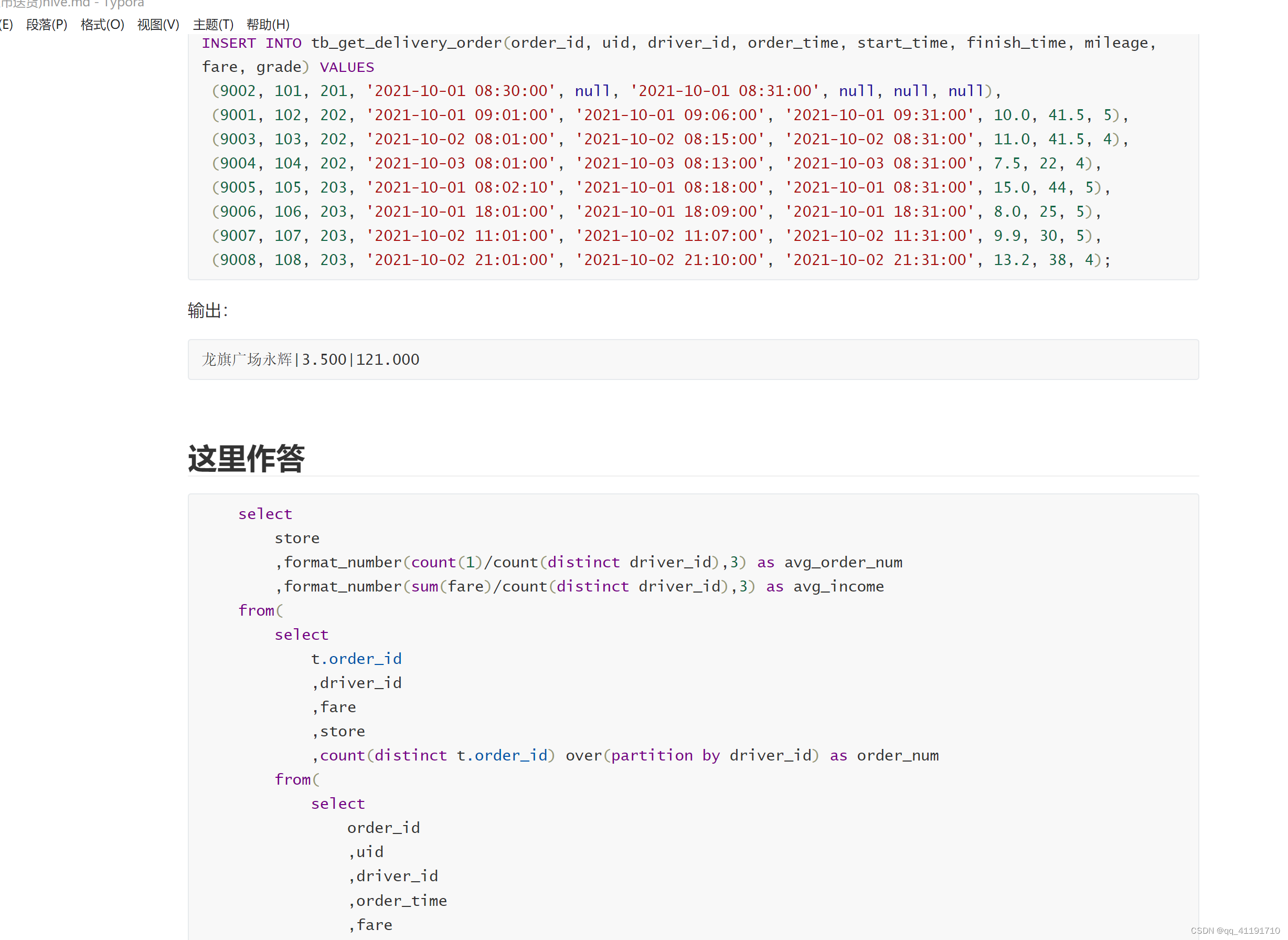Click the first 'from(' keyword line
Image resolution: width=1288 pixels, height=940 pixels.
coord(260,610)
